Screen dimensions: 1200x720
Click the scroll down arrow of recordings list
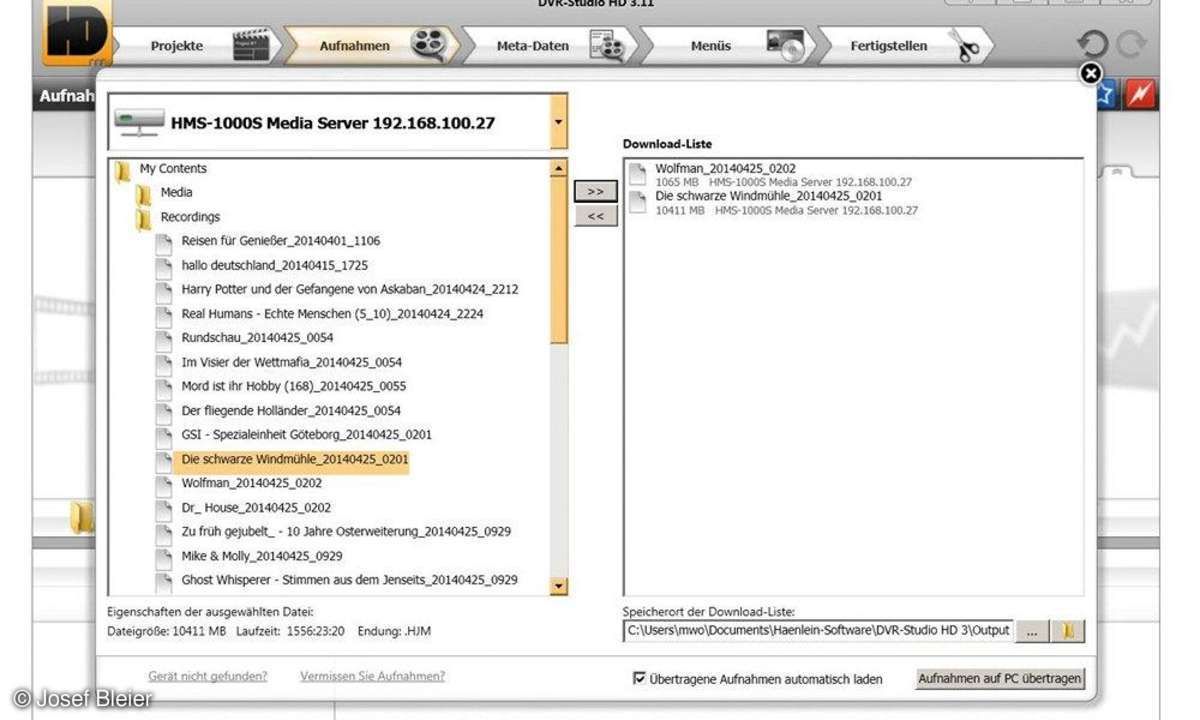[558, 587]
